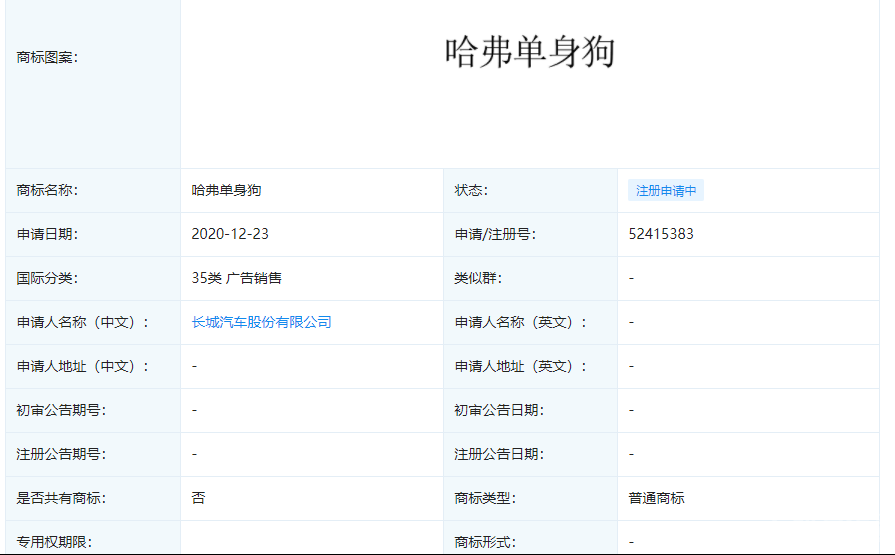Viewport: 895px width, 555px height.
Task: Click the 商标图案 label
Action: click(47, 57)
